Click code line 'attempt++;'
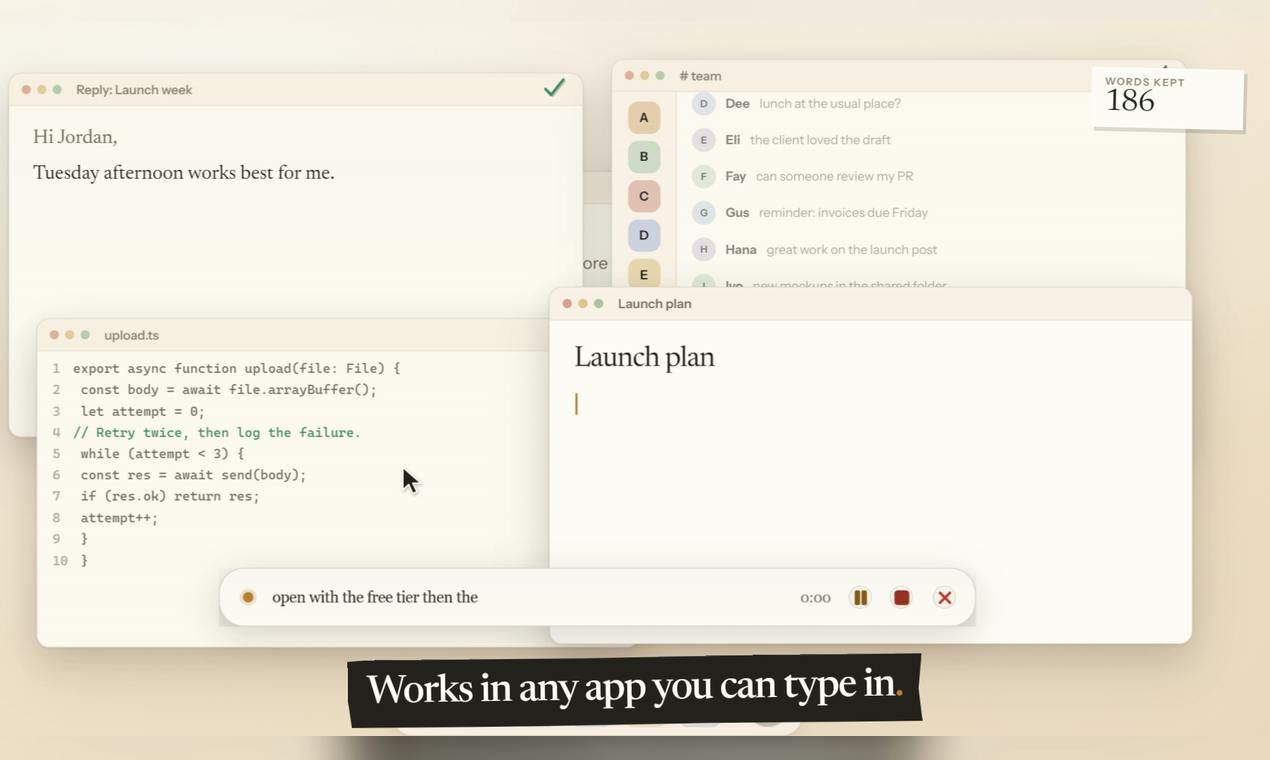This screenshot has width=1270, height=760. pos(120,518)
